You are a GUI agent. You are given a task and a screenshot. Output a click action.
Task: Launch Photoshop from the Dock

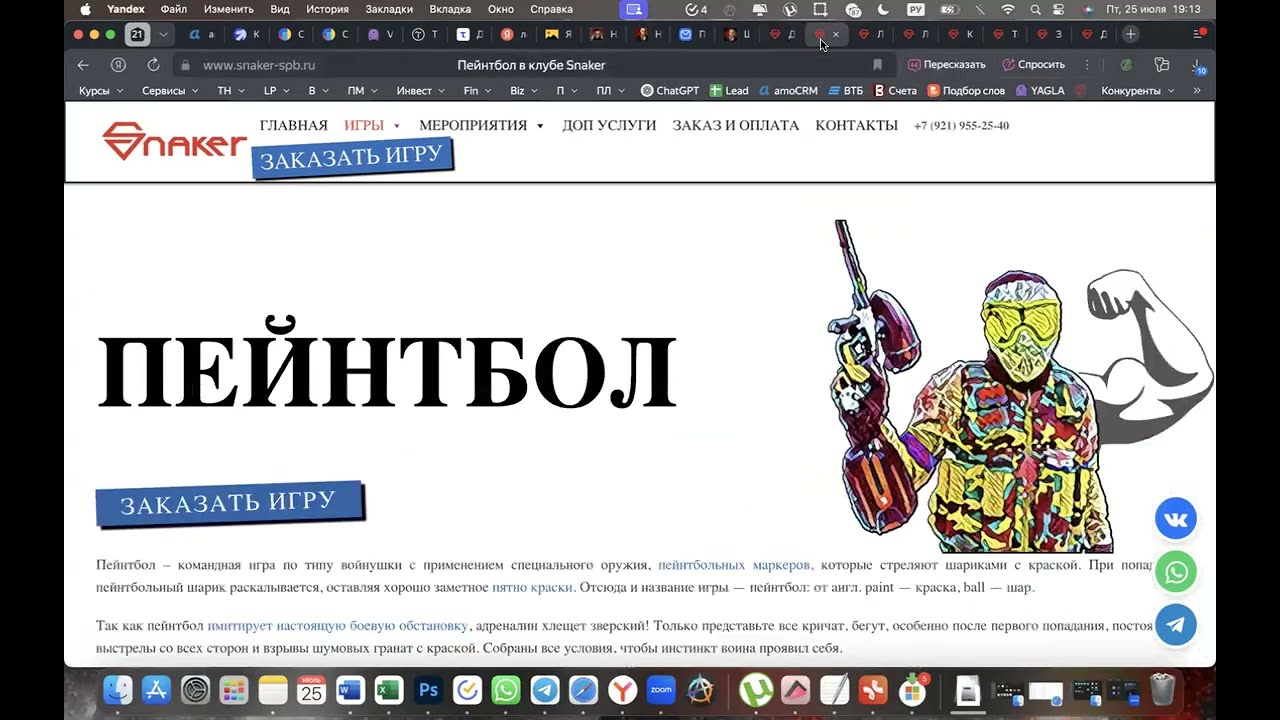coord(428,690)
